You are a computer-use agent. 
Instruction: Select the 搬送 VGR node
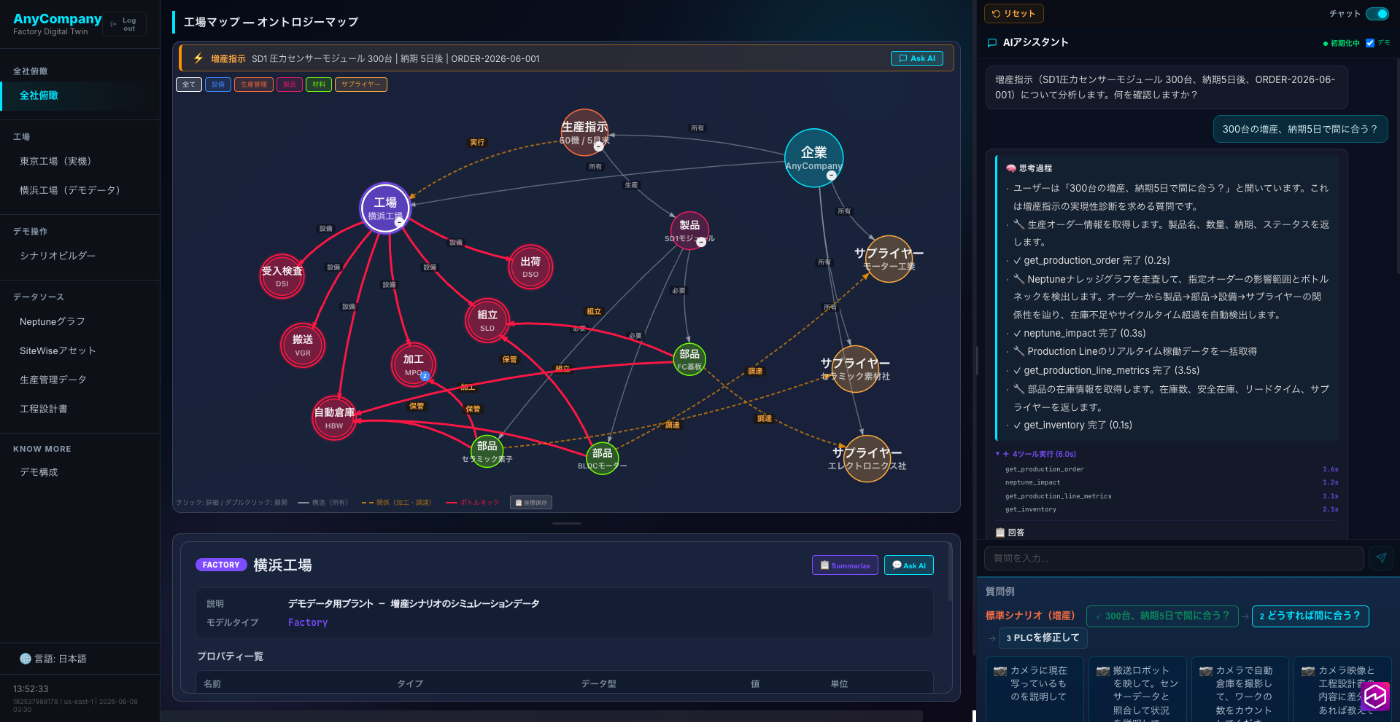click(302, 345)
